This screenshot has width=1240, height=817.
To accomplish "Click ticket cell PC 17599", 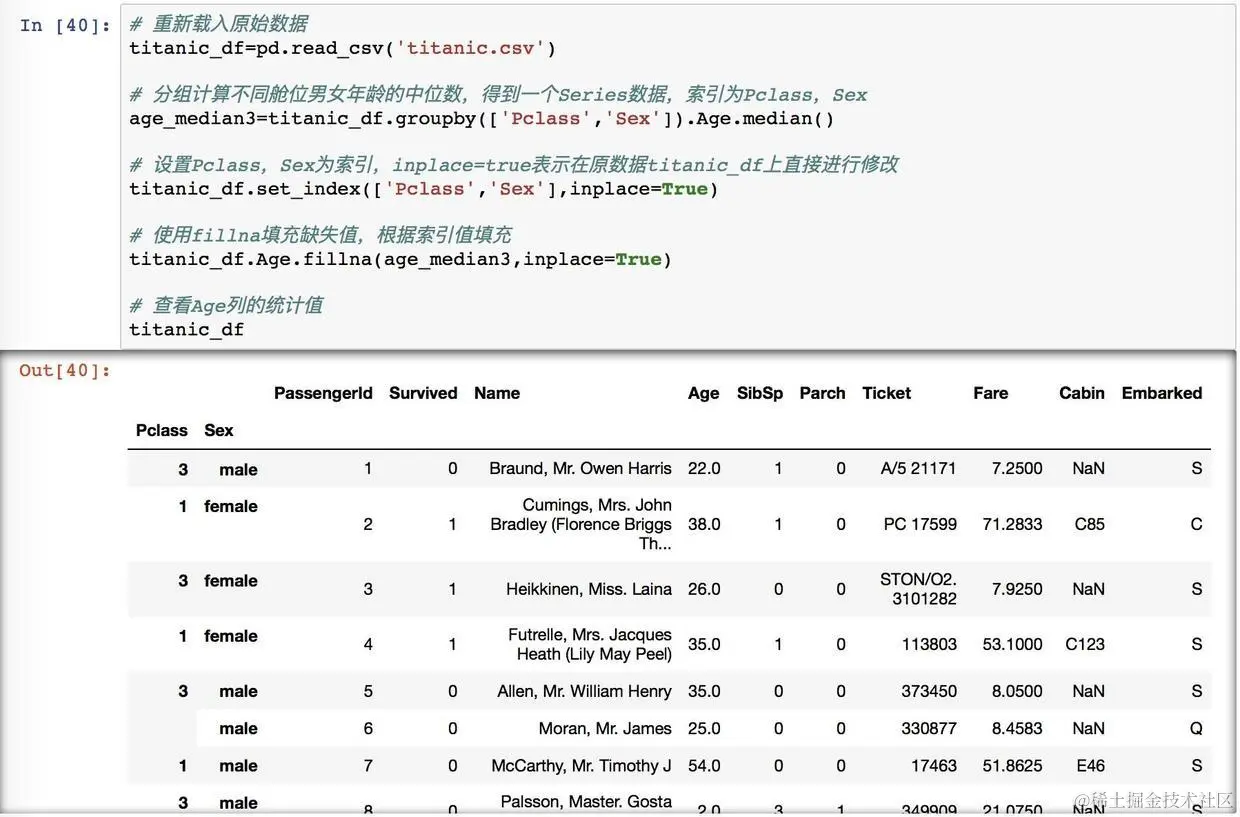I will 920,524.
